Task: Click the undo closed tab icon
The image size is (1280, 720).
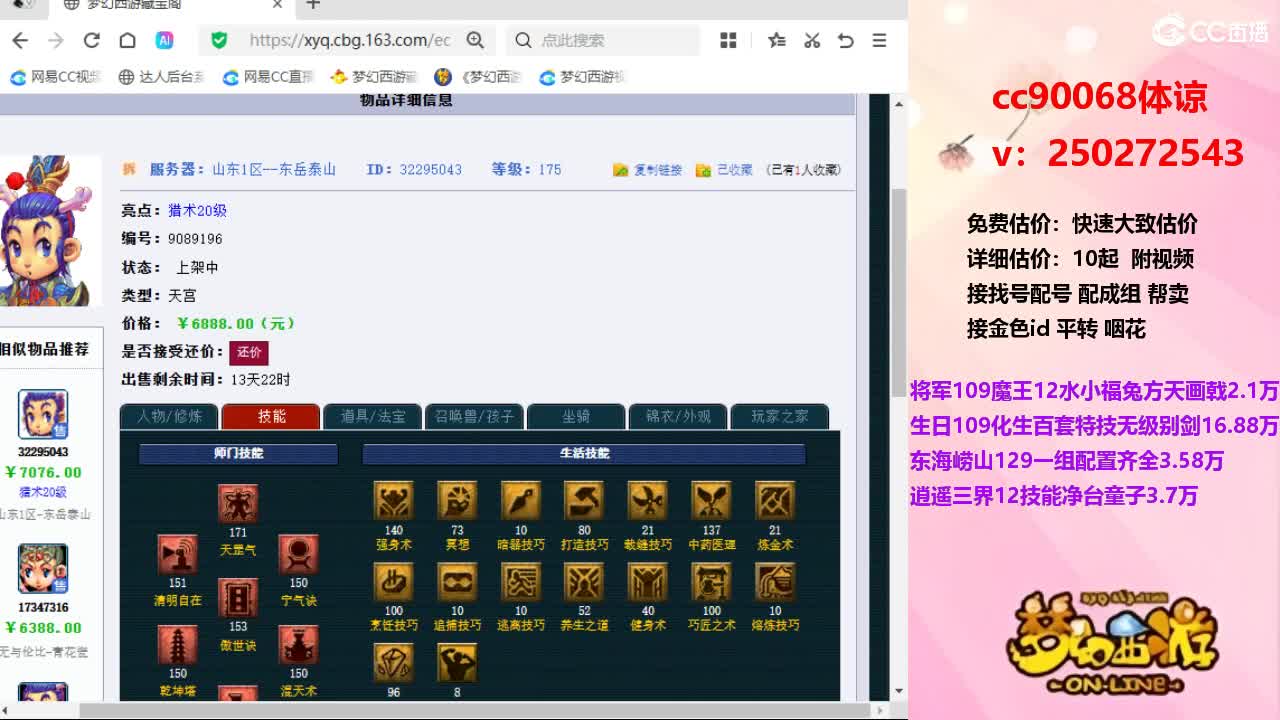Action: click(846, 40)
